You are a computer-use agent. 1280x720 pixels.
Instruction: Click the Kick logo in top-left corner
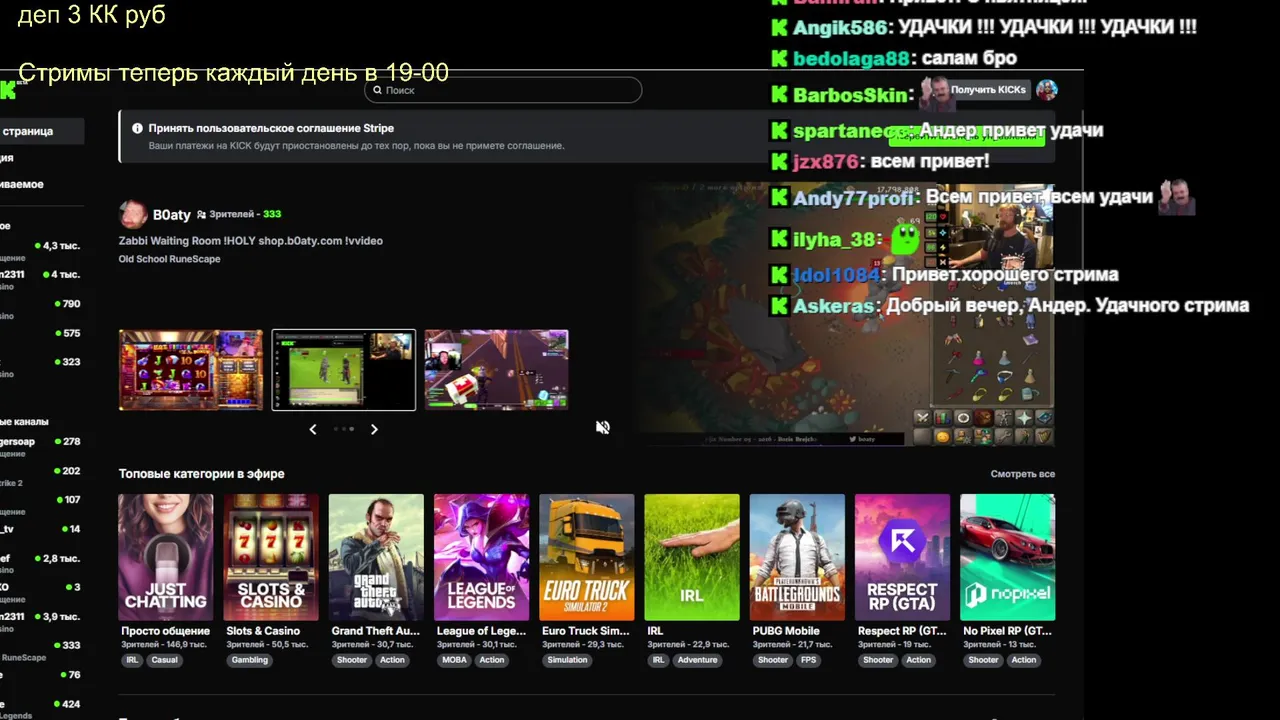click(8, 90)
